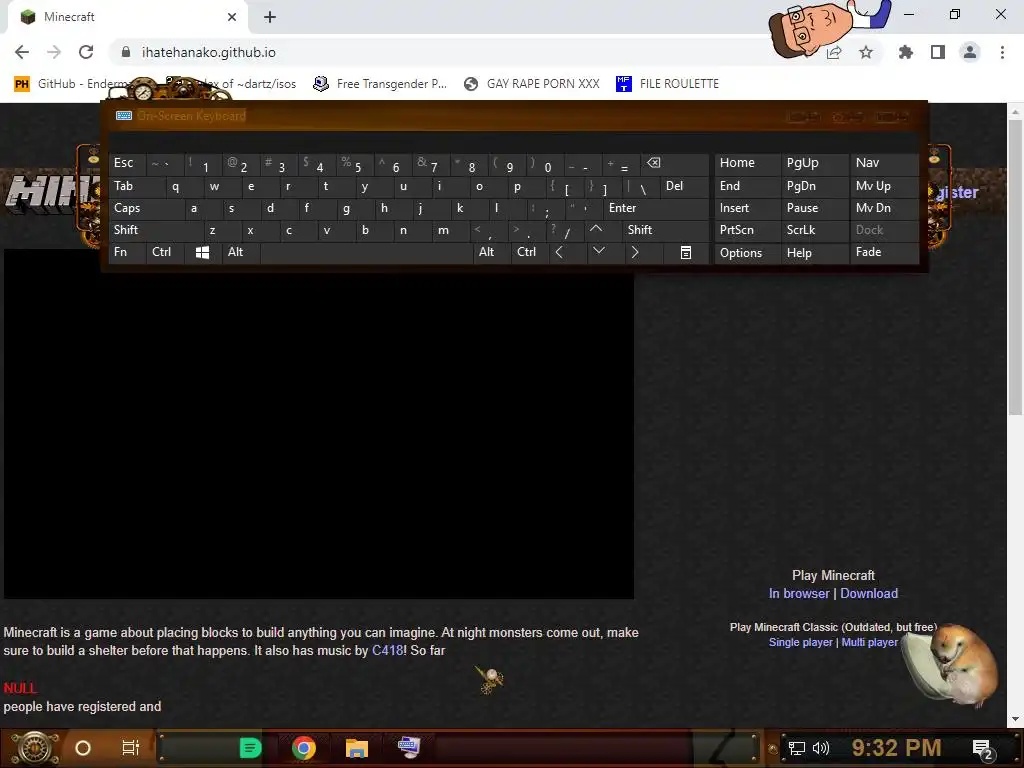Screen dimensions: 1024x768
Task: Tap the Enter key on the on-screen keyboard
Action: (x=656, y=208)
